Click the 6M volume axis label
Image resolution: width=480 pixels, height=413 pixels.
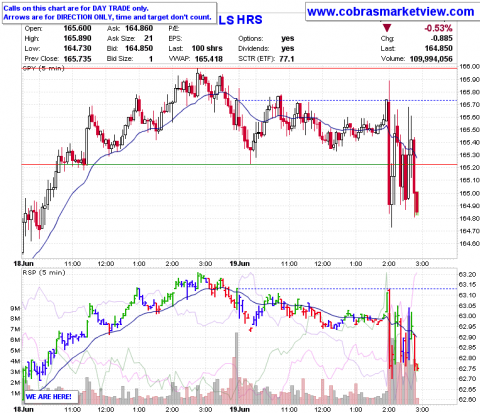coord(15,340)
